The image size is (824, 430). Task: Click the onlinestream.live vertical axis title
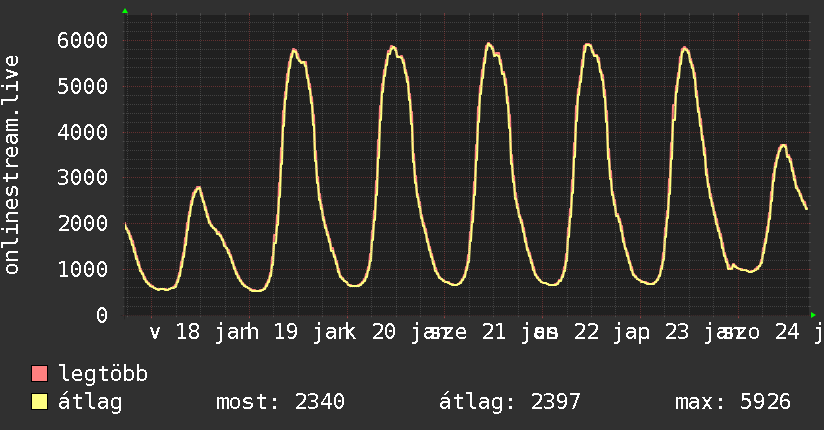tap(11, 165)
